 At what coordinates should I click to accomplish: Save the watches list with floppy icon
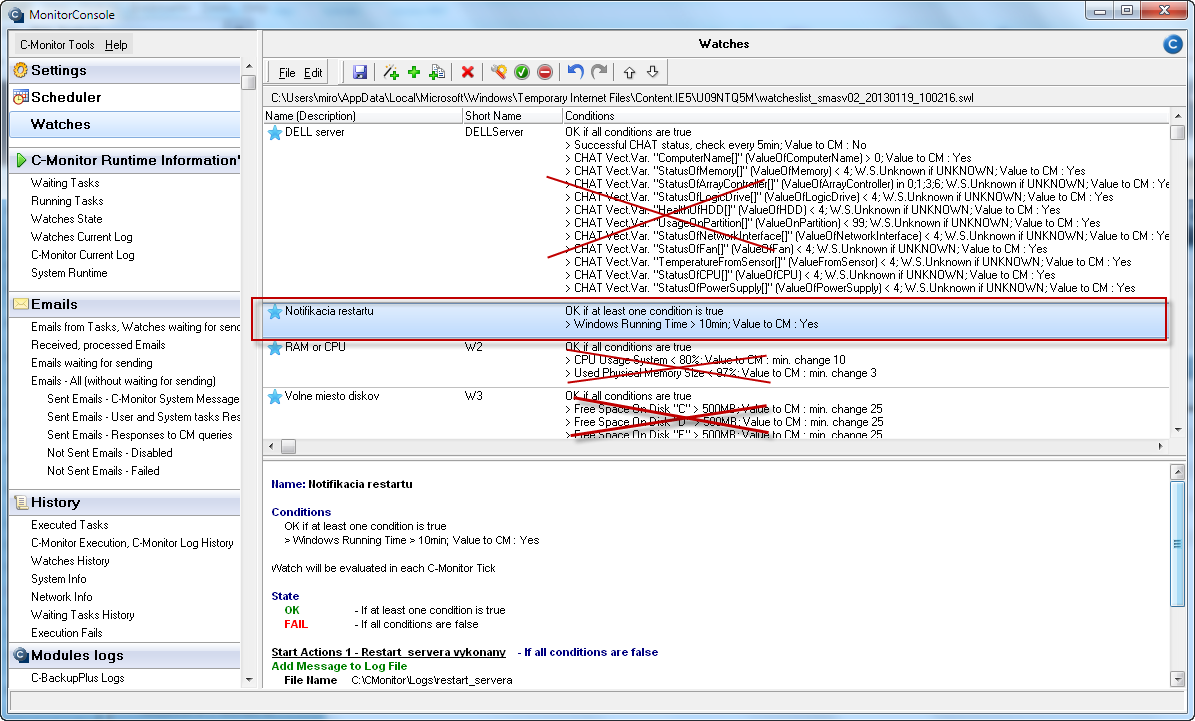pos(360,72)
